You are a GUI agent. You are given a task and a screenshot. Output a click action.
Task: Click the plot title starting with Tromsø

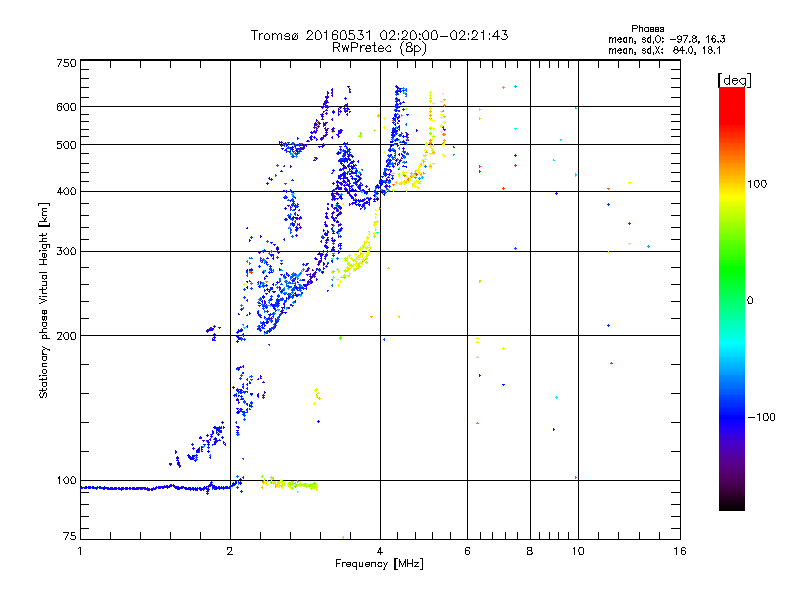(x=379, y=35)
